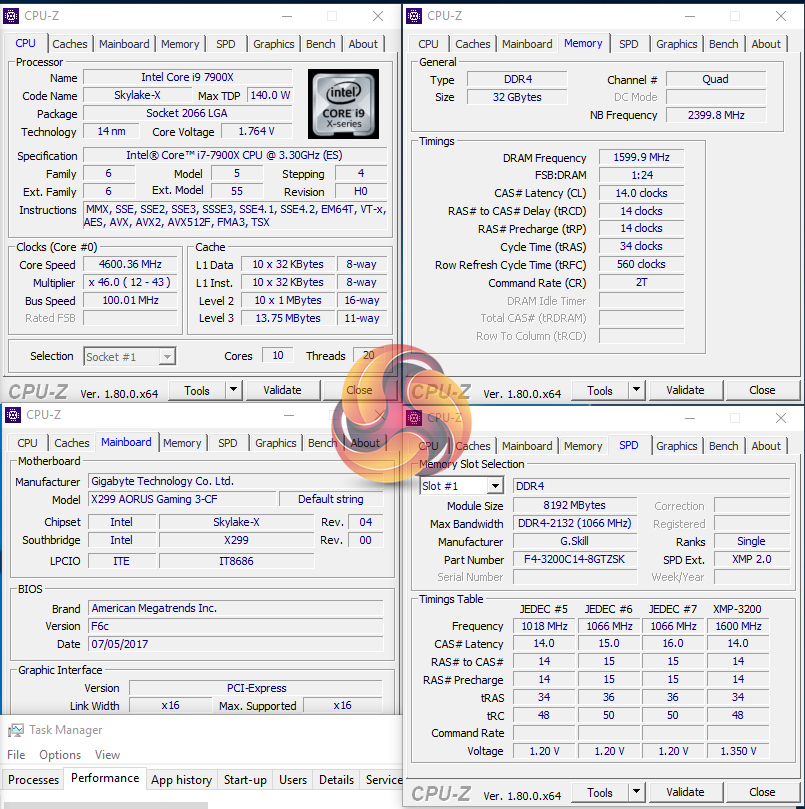This screenshot has height=809, width=805.
Task: Click Intel Core i9 X-series logo image
Action: click(344, 104)
